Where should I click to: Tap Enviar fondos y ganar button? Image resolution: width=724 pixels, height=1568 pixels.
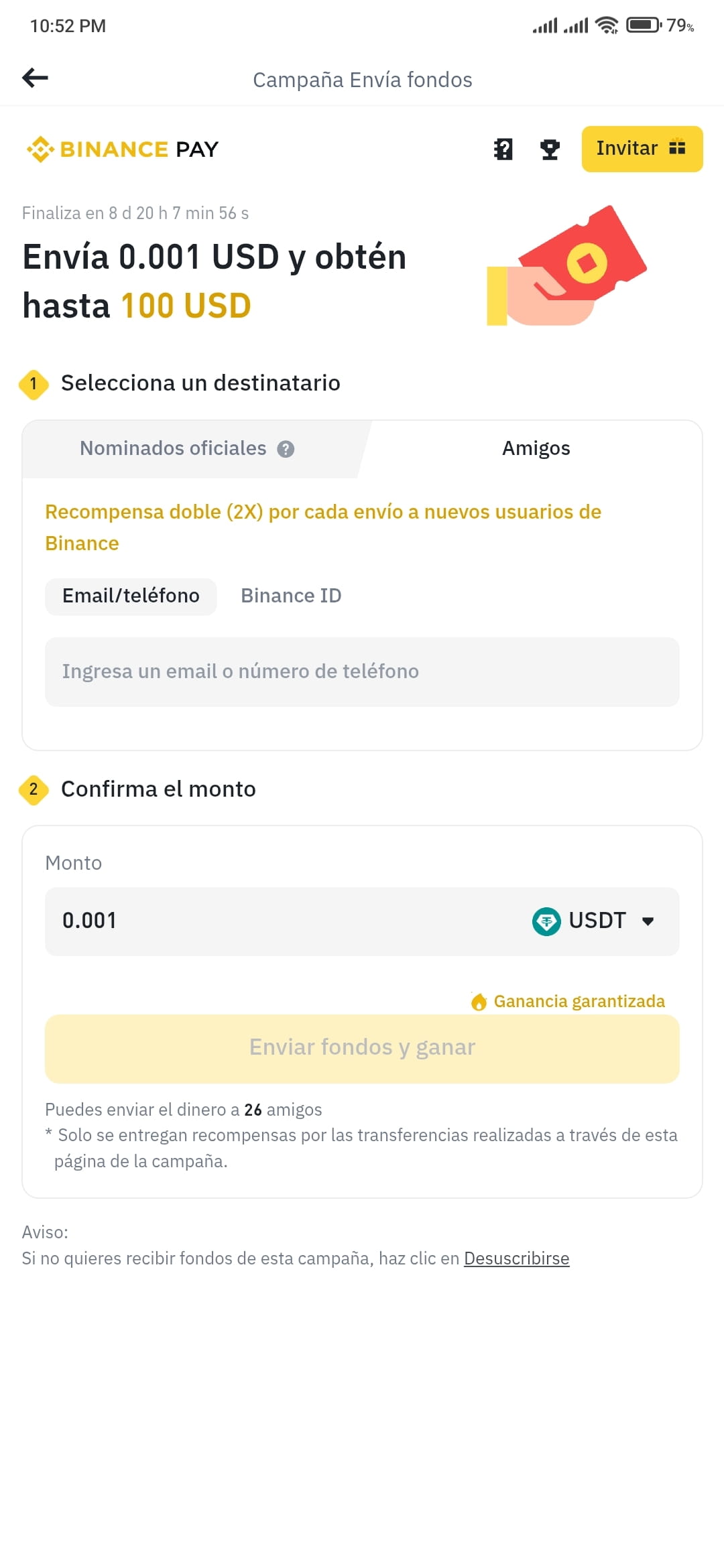click(362, 1048)
